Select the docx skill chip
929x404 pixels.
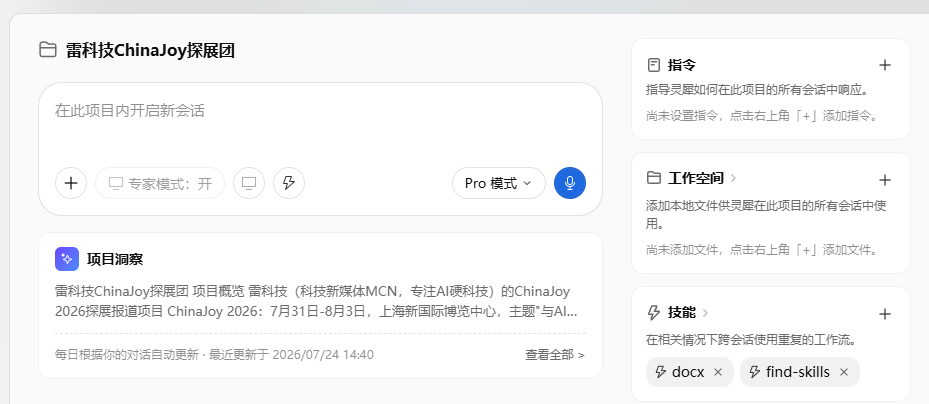[x=690, y=372]
